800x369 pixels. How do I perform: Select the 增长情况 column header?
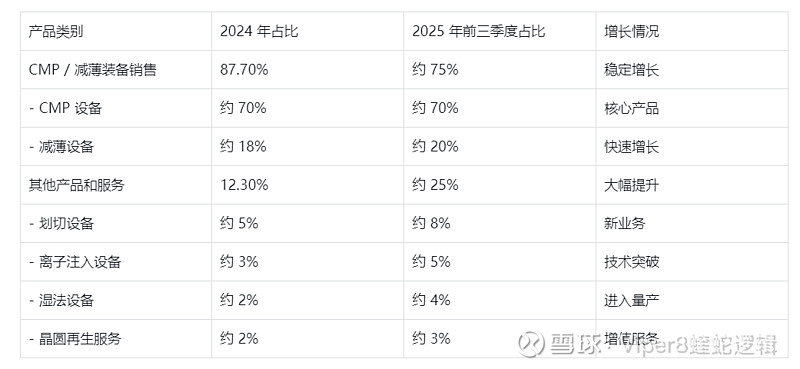[692, 31]
